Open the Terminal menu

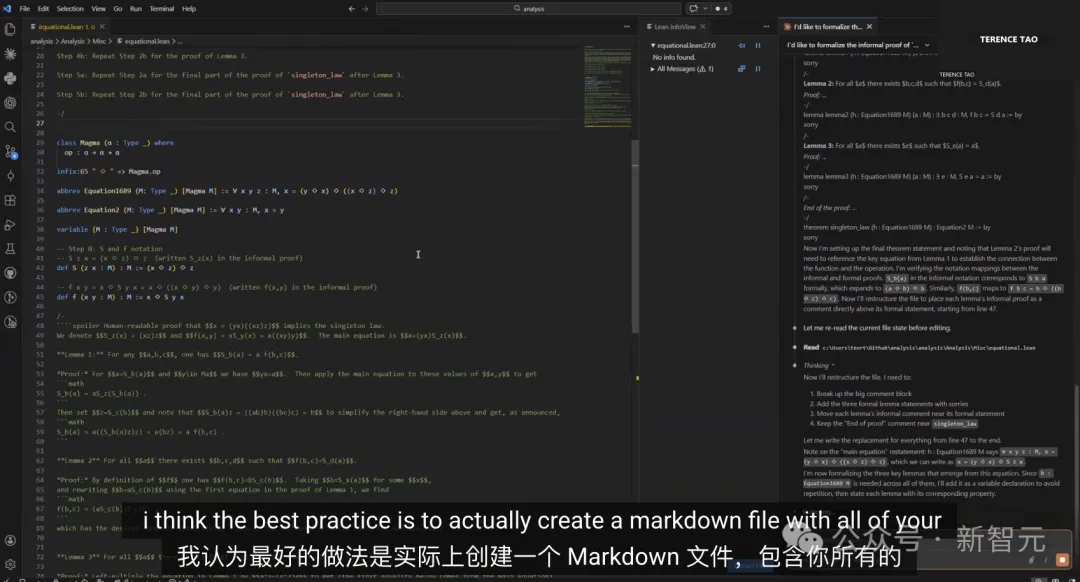click(161, 8)
